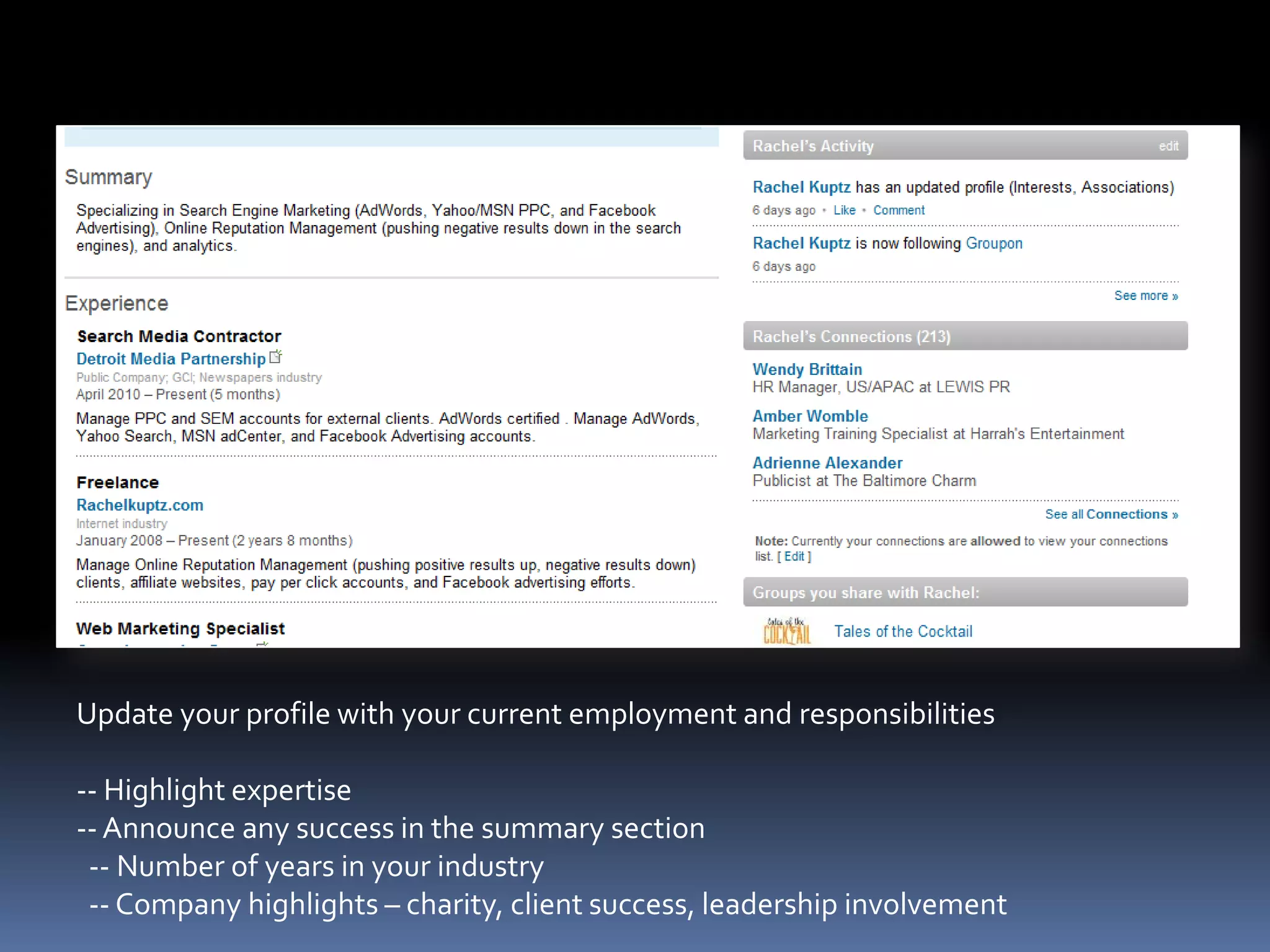1270x952 pixels.
Task: View Wendy Brittain's profile
Action: [807, 369]
